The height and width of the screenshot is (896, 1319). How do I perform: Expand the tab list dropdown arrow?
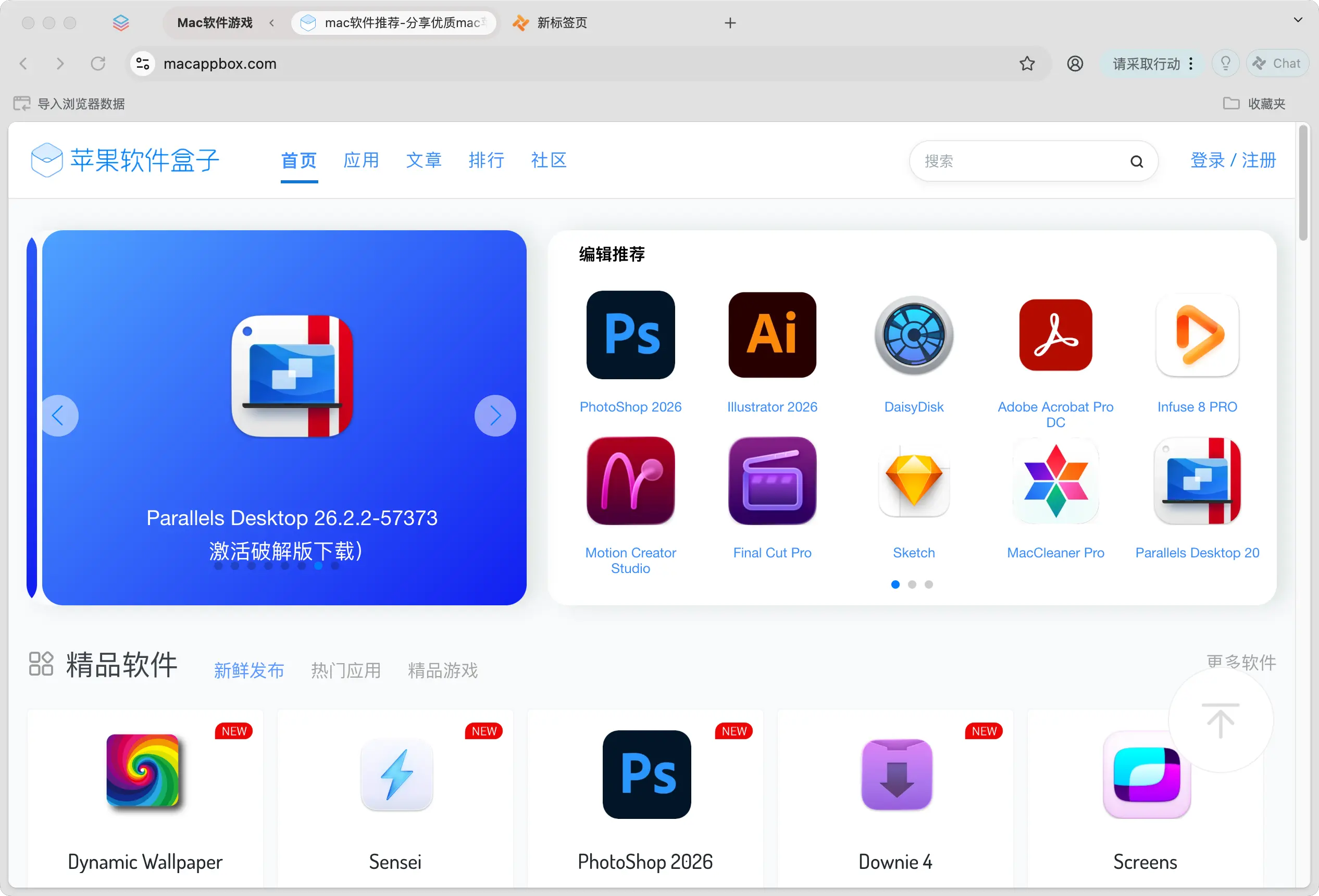[1297, 20]
